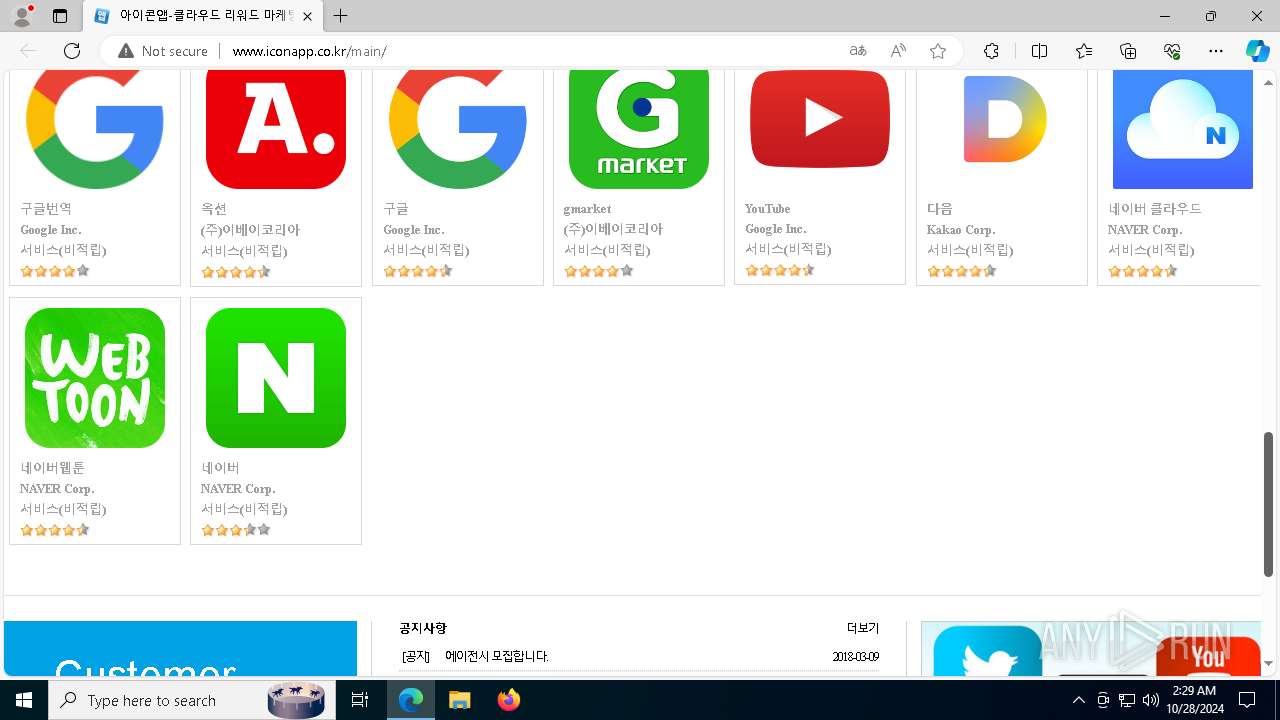Open Edge Settings and more menu
Screen dimensions: 1280x720
coord(1216,51)
